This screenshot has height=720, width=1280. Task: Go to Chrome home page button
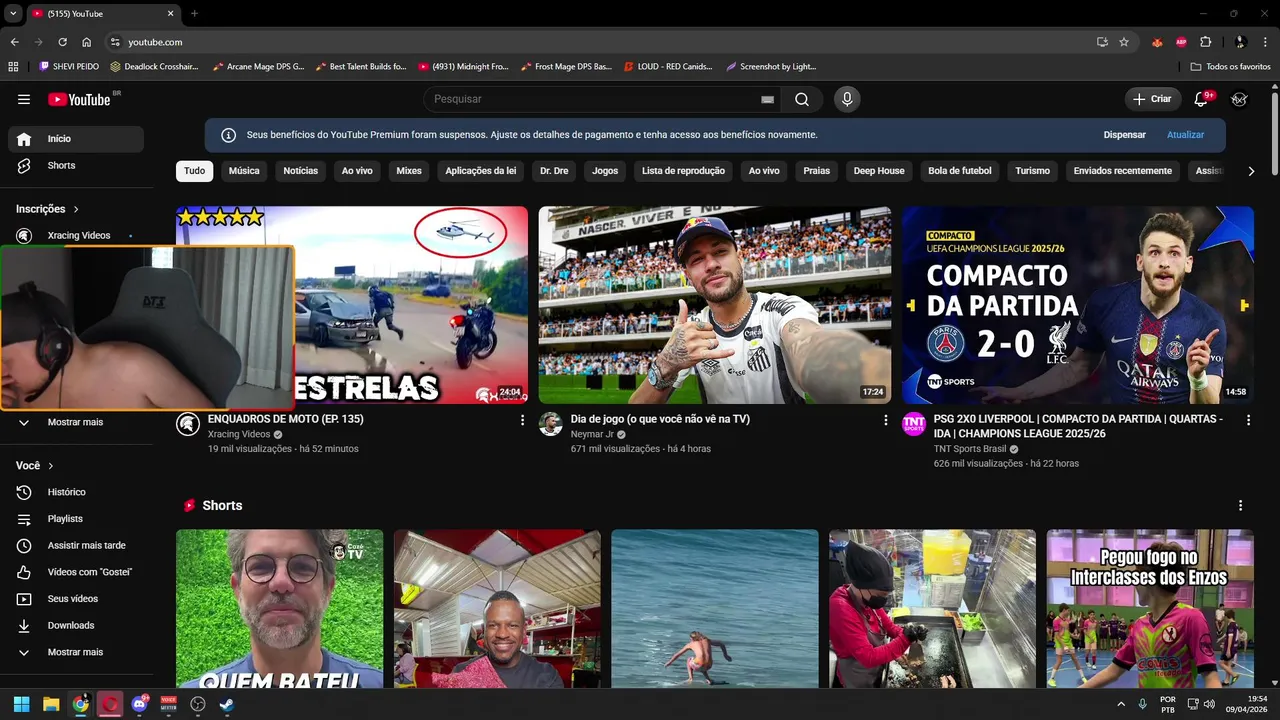pyautogui.click(x=87, y=42)
